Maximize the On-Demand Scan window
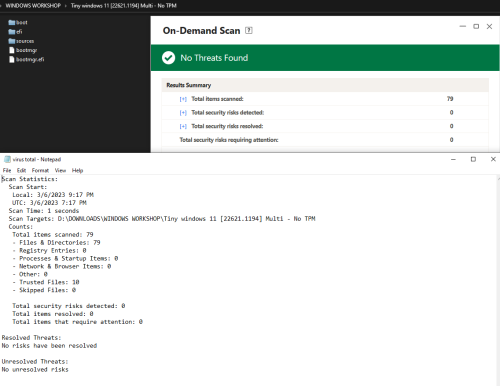The width and height of the screenshot is (500, 386). (x=476, y=26)
